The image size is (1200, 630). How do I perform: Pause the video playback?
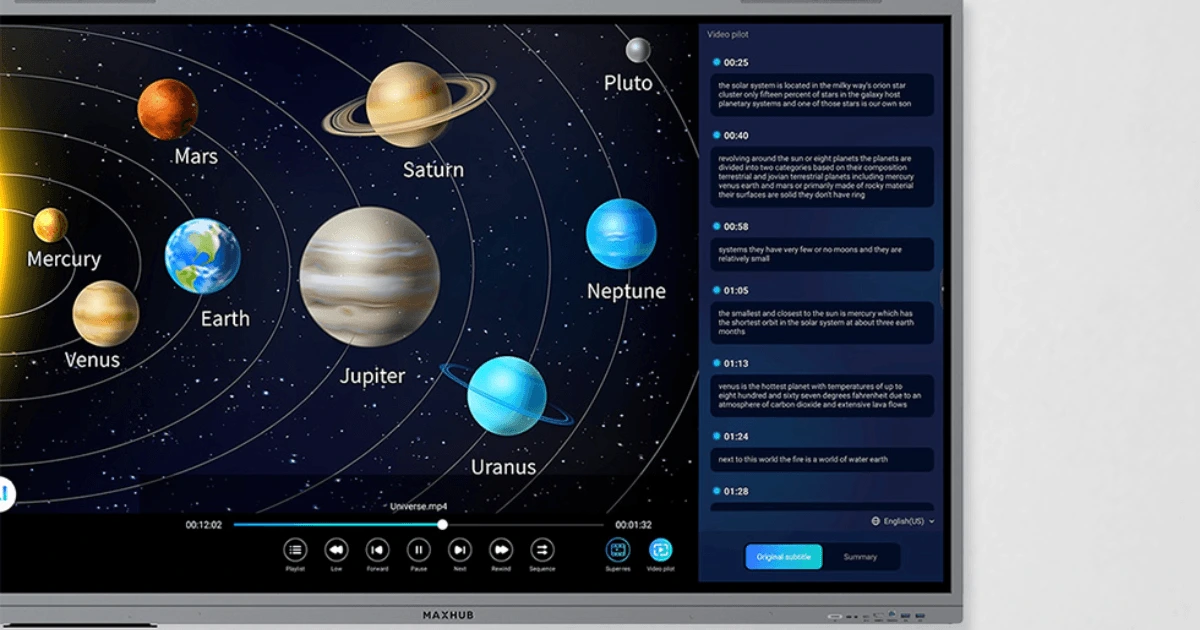click(419, 550)
